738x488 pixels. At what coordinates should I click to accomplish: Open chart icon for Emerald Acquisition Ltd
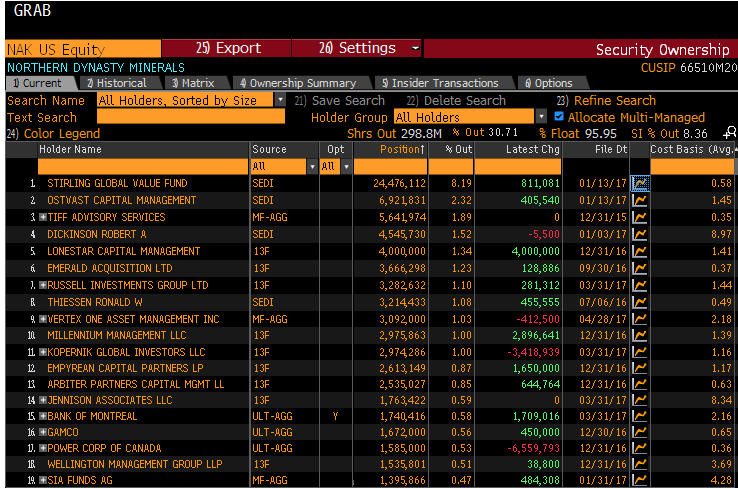click(x=640, y=268)
